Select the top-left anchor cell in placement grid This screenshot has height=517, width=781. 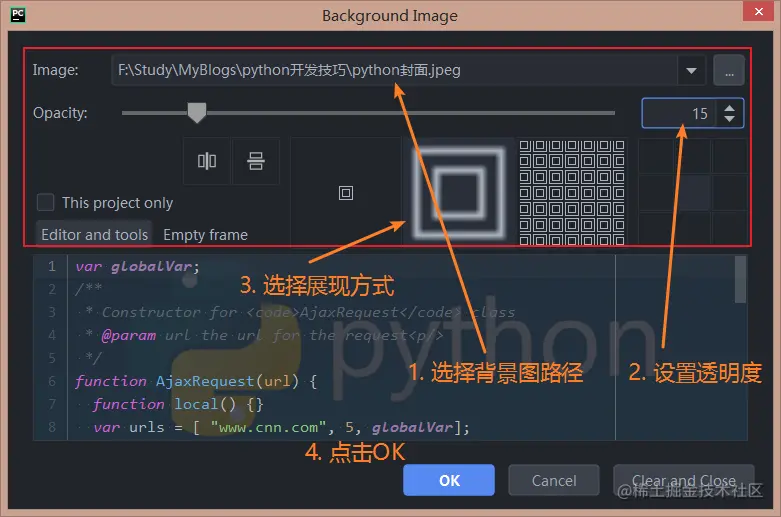pyautogui.click(x=656, y=156)
